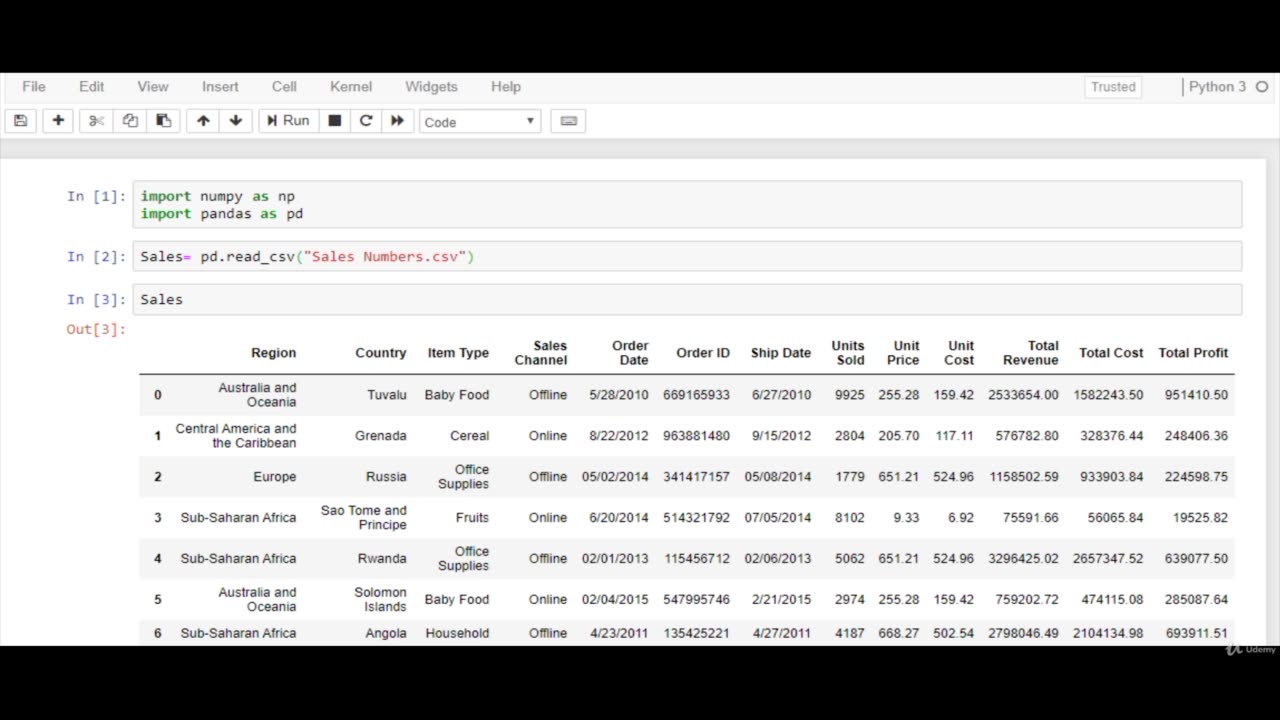This screenshot has height=720, width=1280.
Task: Open the cell type Code dropdown
Action: click(x=480, y=122)
